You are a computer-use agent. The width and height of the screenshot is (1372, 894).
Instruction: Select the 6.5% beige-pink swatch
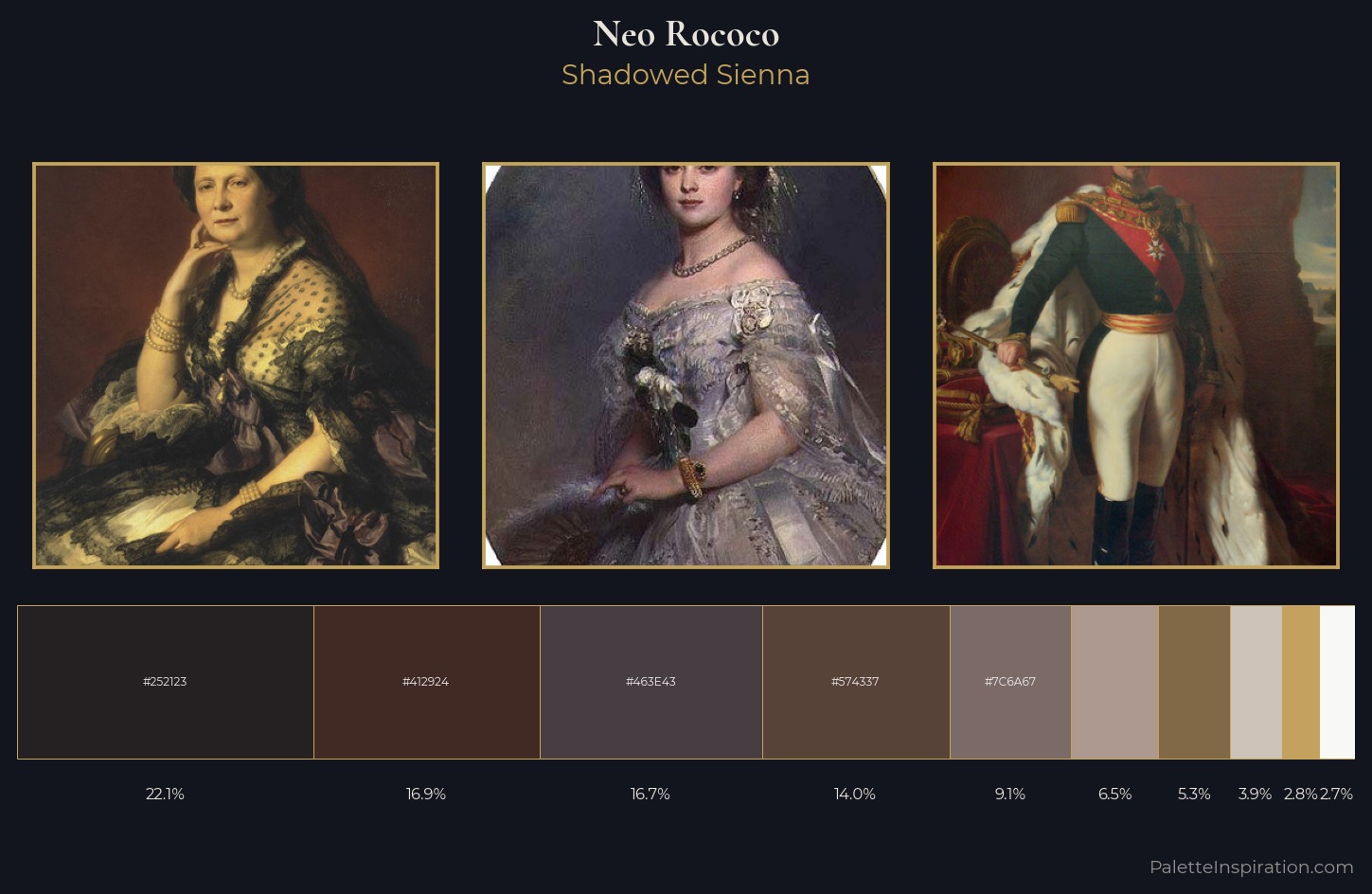pyautogui.click(x=1114, y=682)
